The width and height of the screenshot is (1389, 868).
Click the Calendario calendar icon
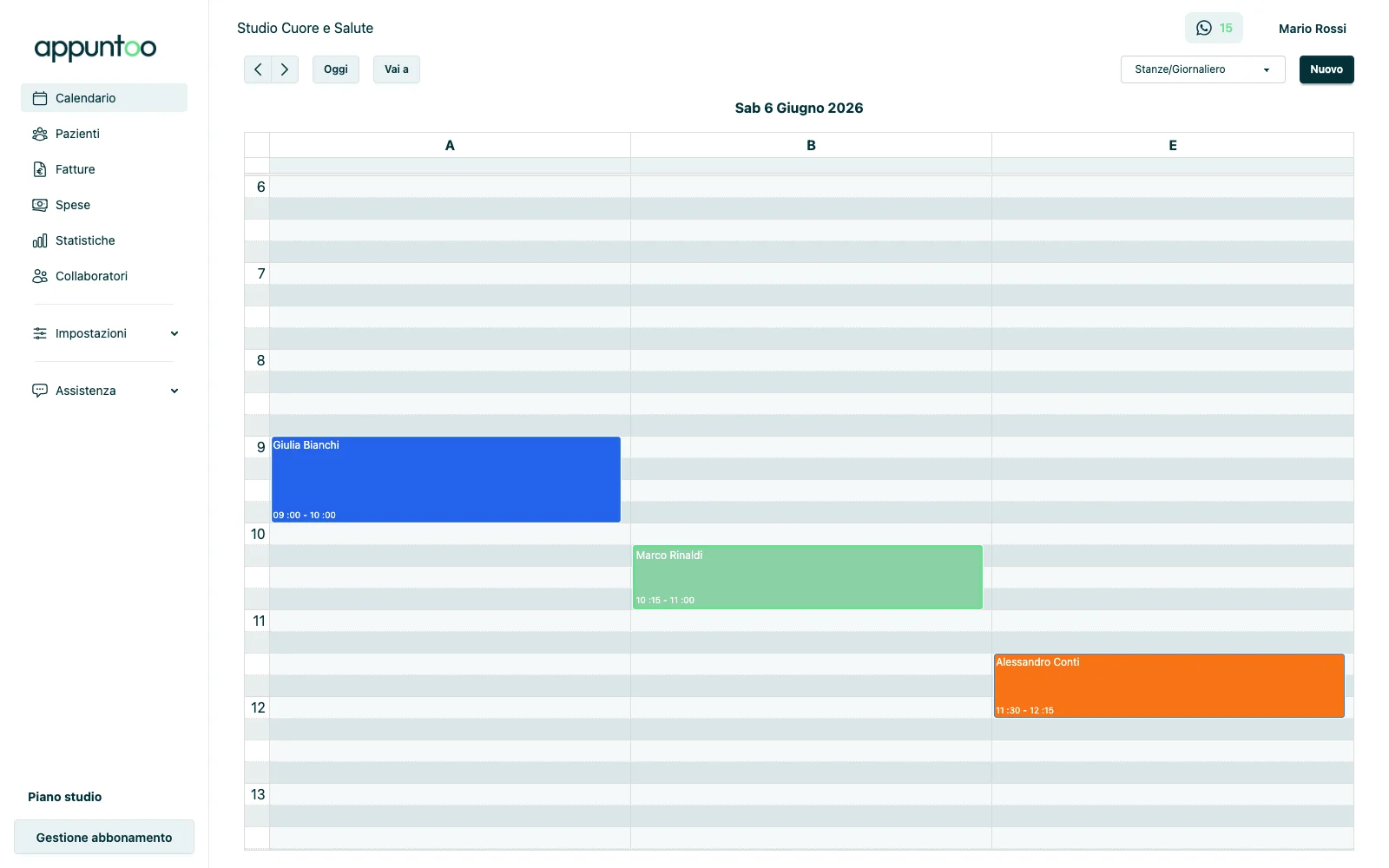40,98
